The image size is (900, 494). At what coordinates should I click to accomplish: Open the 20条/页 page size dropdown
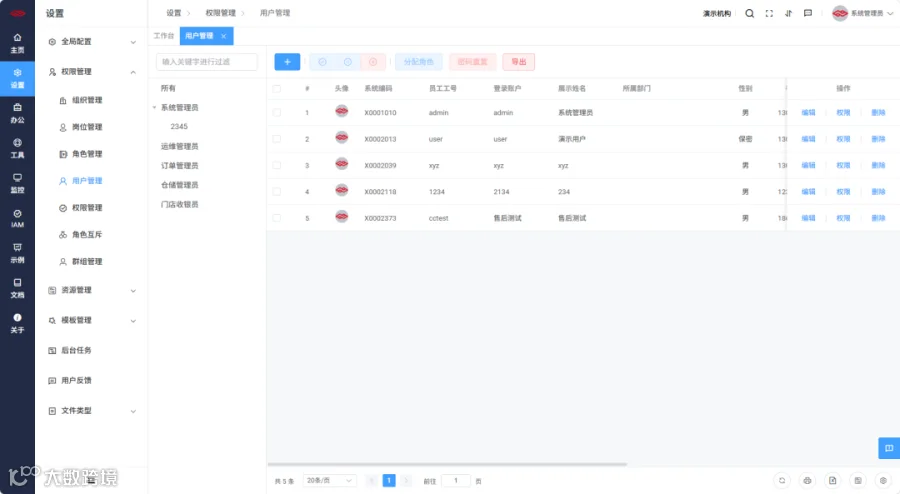(x=329, y=480)
